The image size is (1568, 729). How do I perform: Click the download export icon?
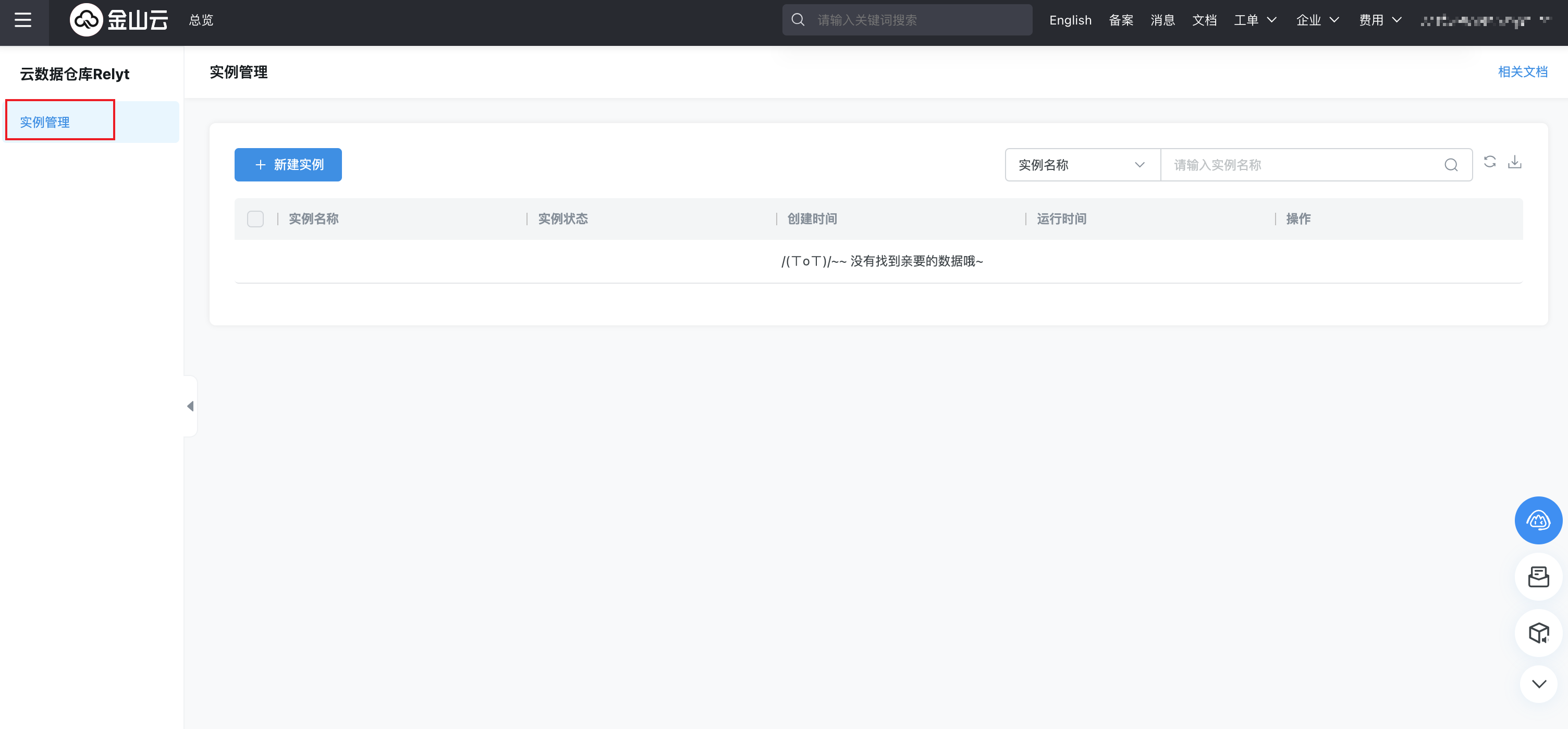(x=1514, y=162)
